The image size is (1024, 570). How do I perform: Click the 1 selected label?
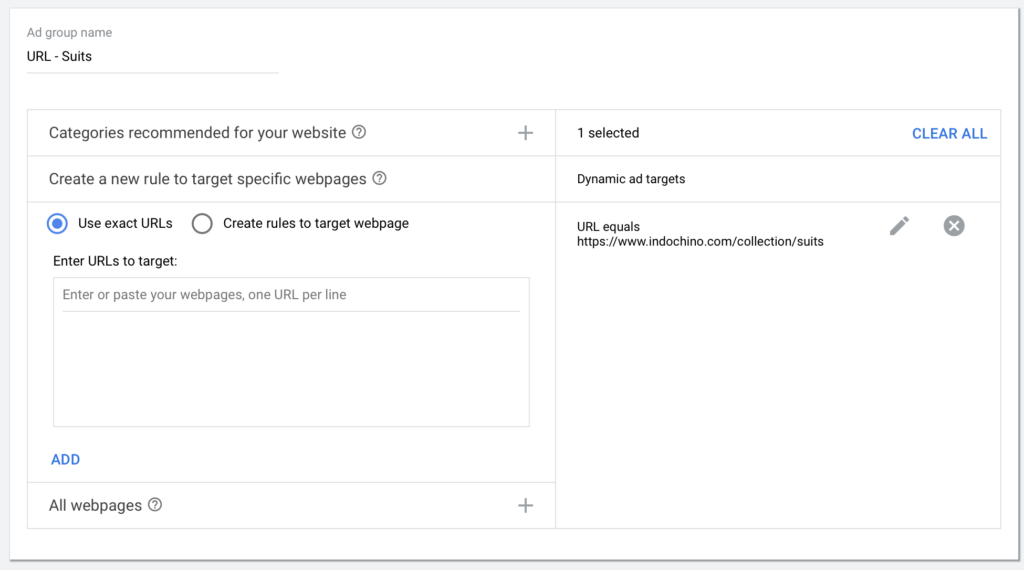point(608,133)
